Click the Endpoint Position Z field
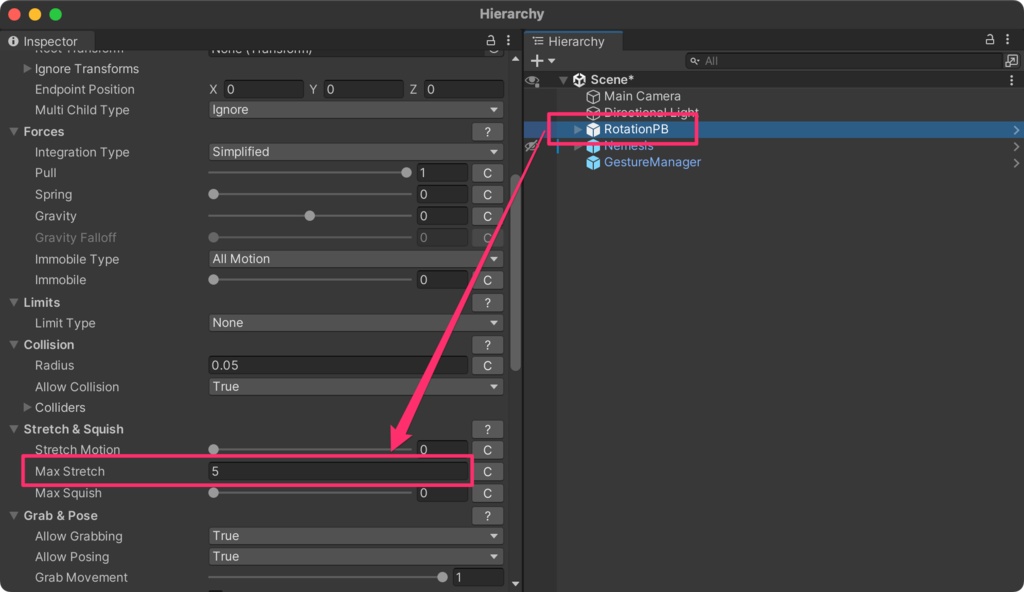Viewport: 1024px width, 592px height. (x=463, y=89)
